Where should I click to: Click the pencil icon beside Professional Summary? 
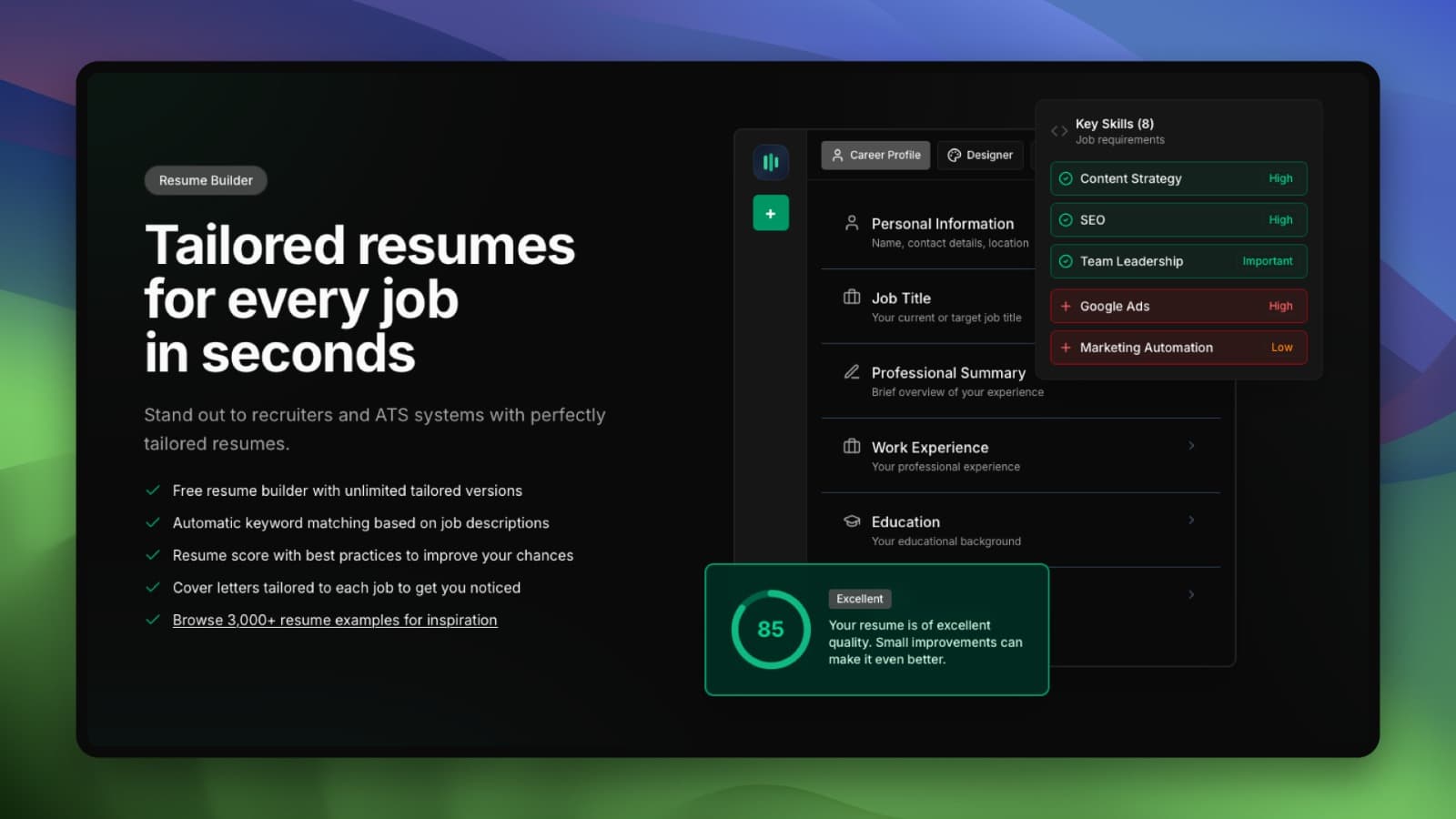tap(852, 372)
